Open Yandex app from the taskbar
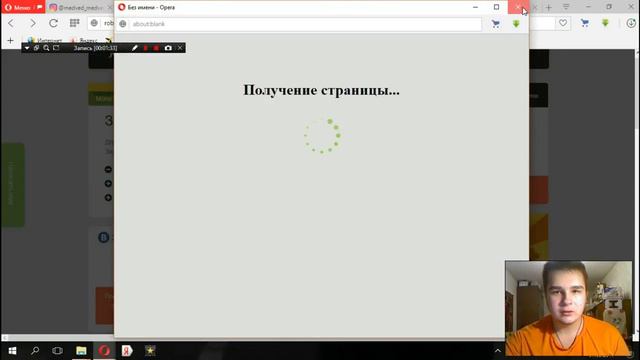 [x=127, y=351]
